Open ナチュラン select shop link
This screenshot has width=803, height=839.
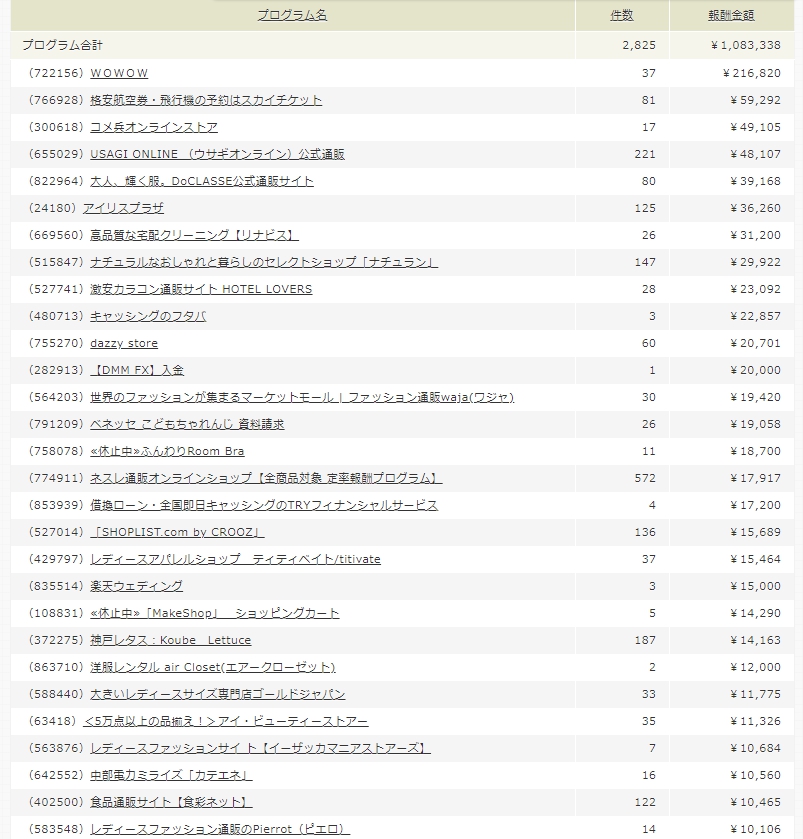(x=264, y=262)
